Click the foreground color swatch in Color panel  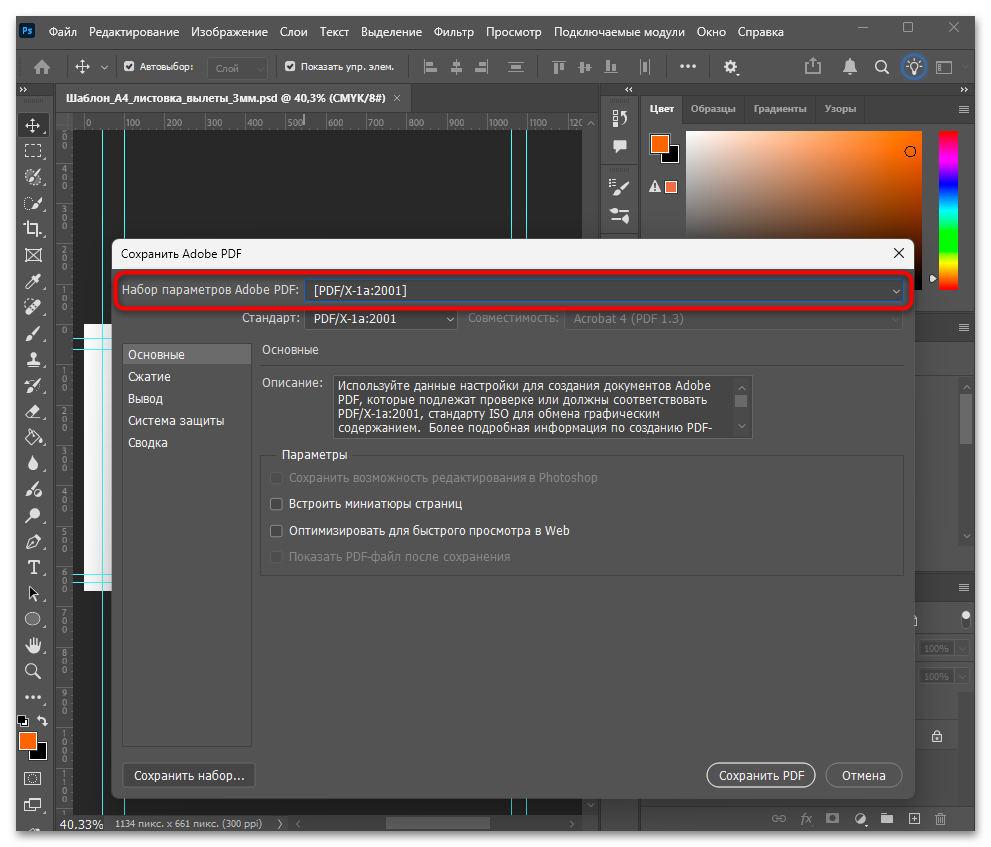[660, 143]
